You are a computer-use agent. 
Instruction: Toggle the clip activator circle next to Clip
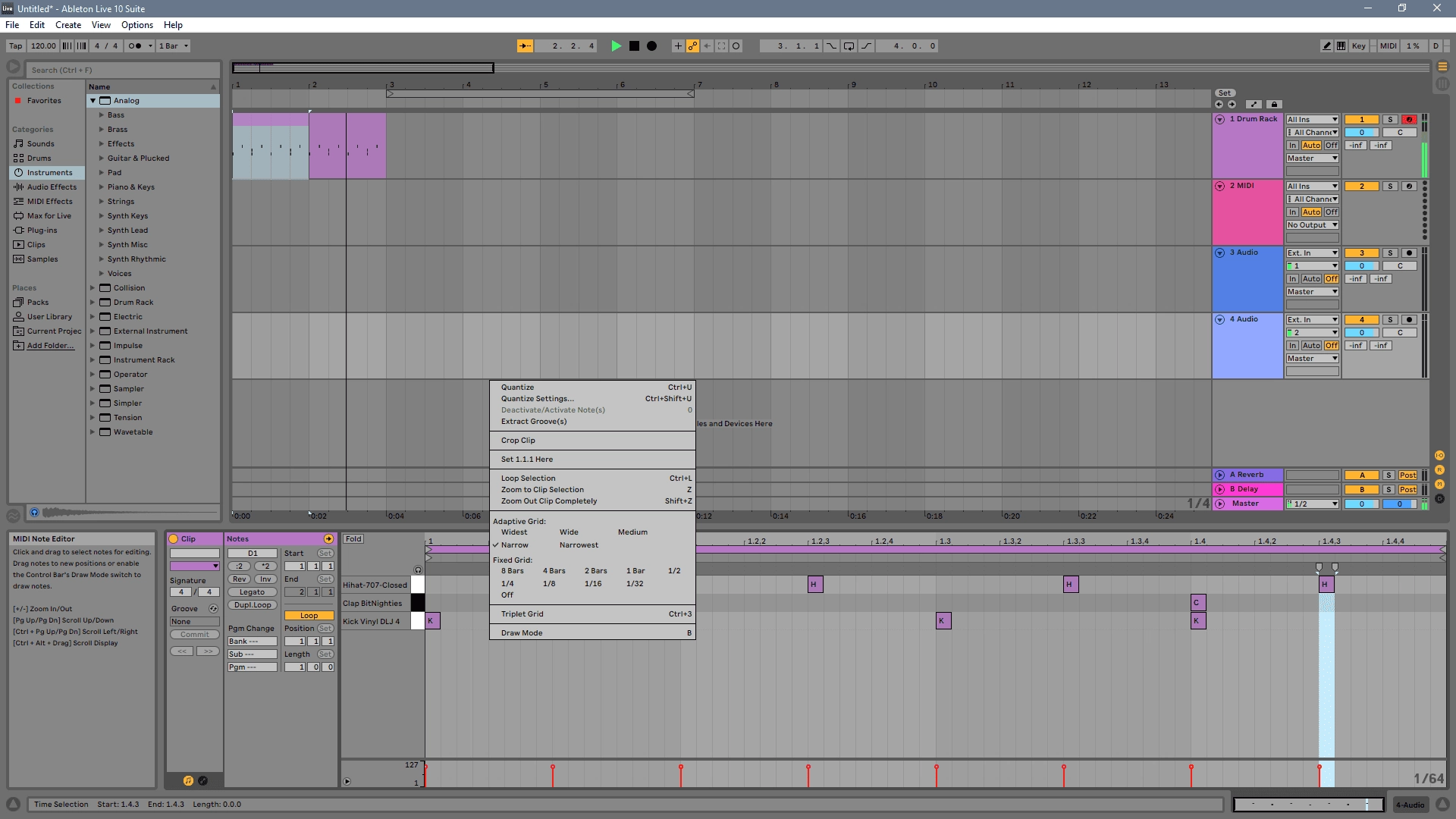tap(174, 539)
